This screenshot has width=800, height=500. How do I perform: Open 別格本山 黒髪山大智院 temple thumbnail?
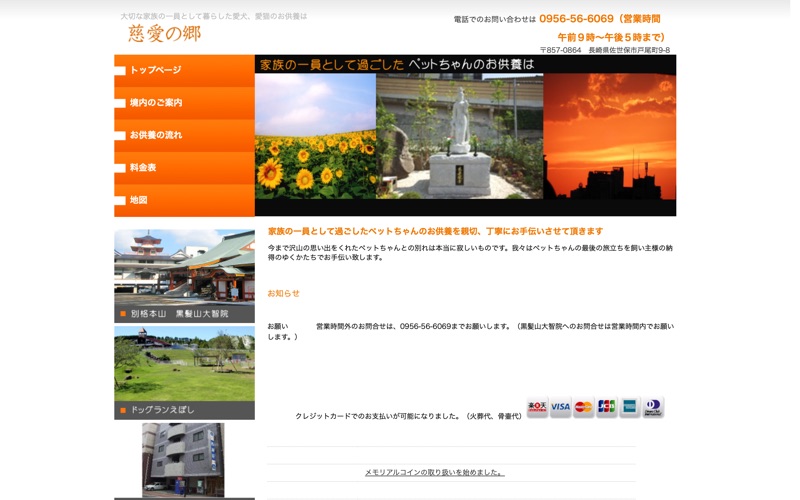pos(184,276)
